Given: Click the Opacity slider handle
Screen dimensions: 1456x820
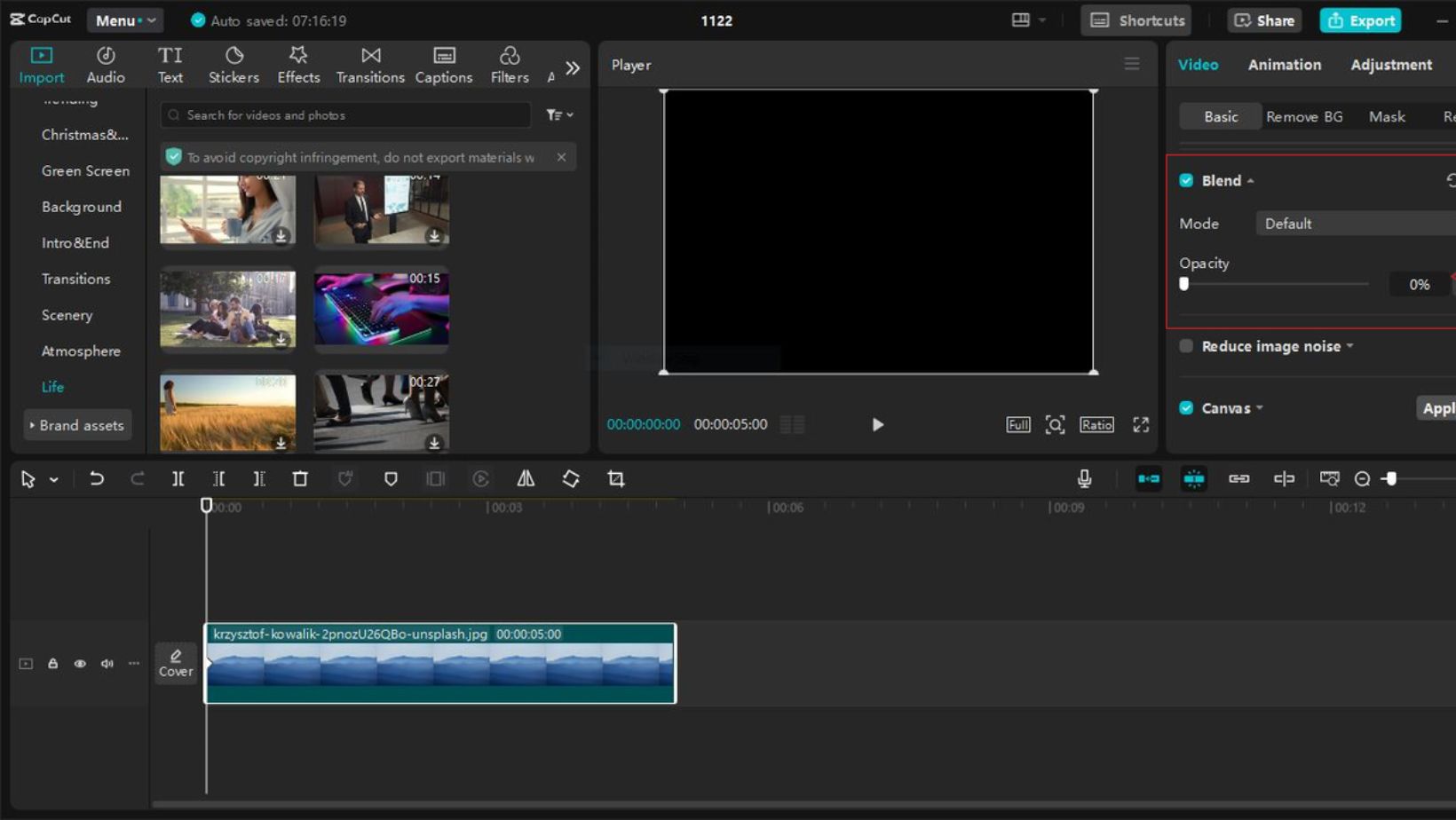Looking at the screenshot, I should click(1183, 284).
